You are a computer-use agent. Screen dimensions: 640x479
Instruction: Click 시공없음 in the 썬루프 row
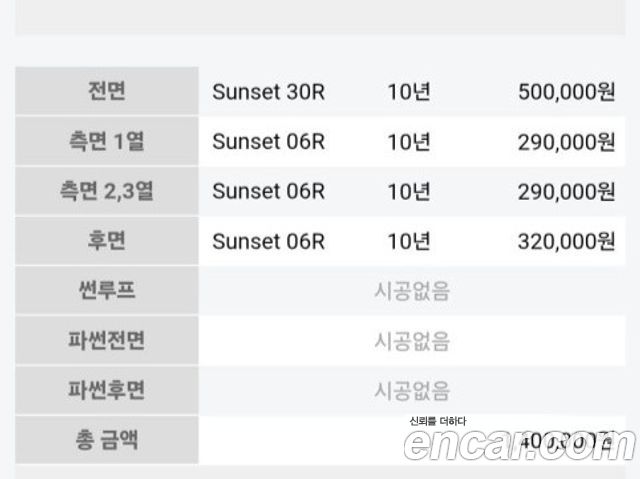[x=412, y=291]
